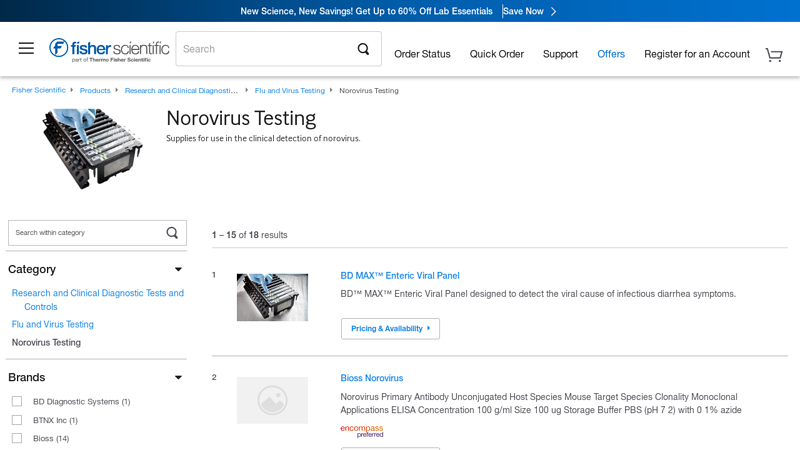Screen dimensions: 800x450
Task: Click the Norovirus Testing header image
Action: pyautogui.click(x=92, y=148)
